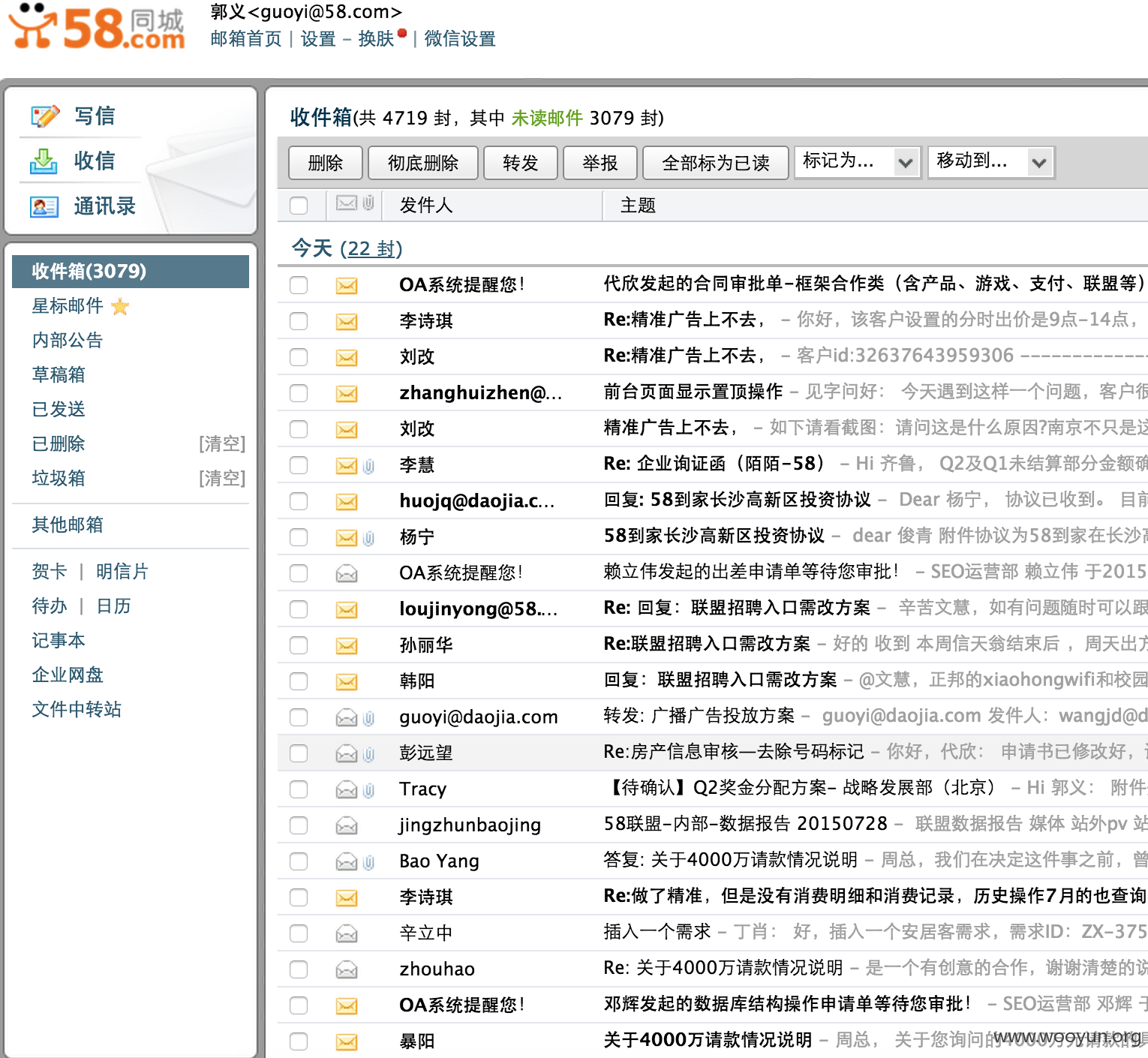Open the 微信设置 link

(460, 39)
